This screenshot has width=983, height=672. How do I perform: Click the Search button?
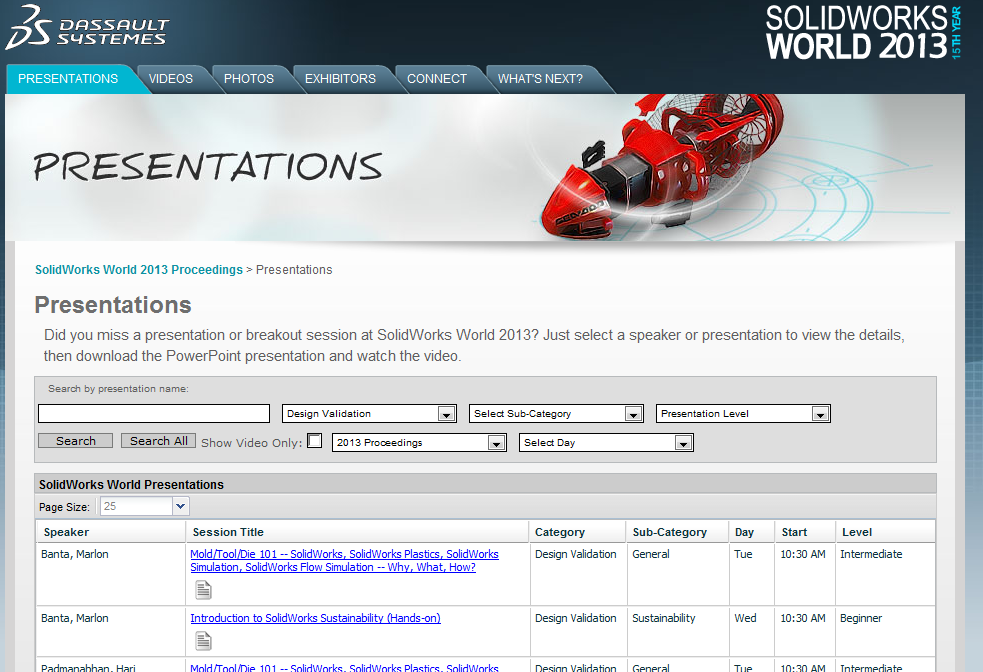coord(76,441)
